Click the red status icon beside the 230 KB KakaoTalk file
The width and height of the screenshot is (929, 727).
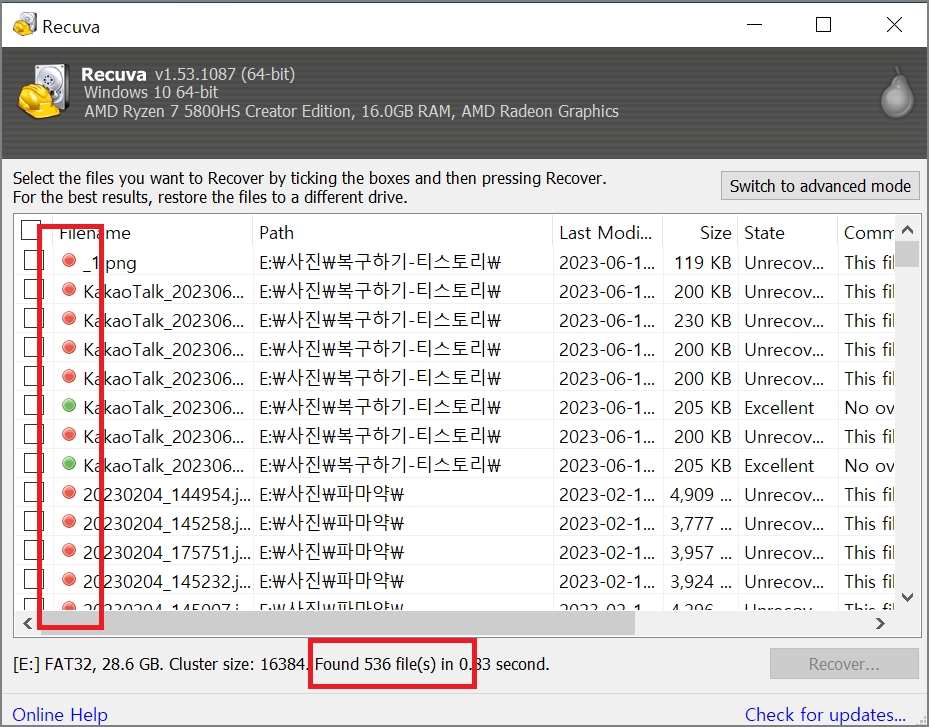click(69, 319)
